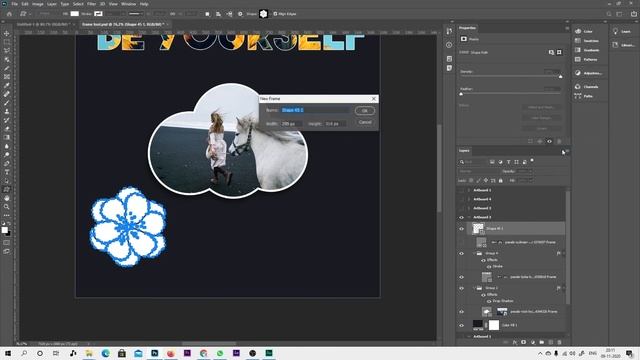
Task: Open the Patterns panel icon
Action: pos(578,59)
